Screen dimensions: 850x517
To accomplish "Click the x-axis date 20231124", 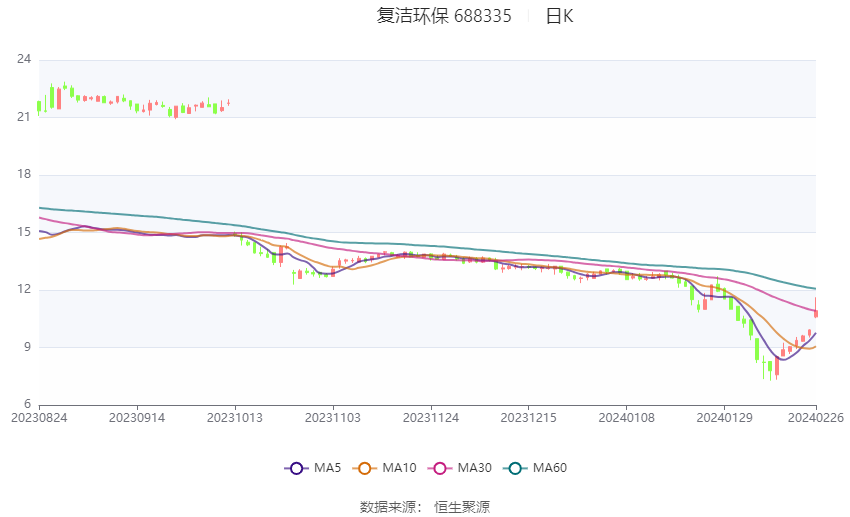I will [x=431, y=418].
